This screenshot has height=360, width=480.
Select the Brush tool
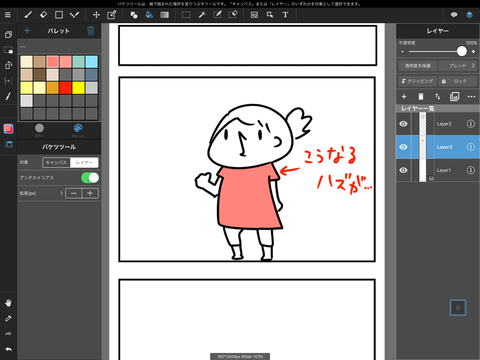point(28,15)
